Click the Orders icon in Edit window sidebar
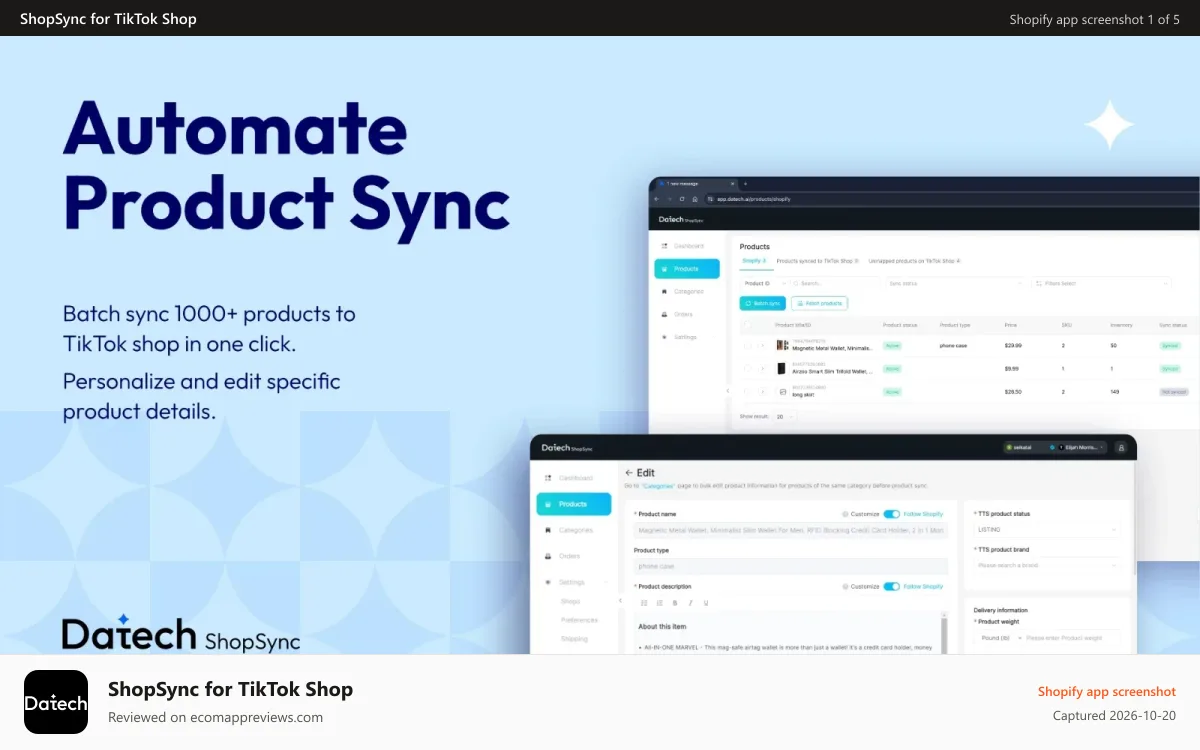 [548, 556]
